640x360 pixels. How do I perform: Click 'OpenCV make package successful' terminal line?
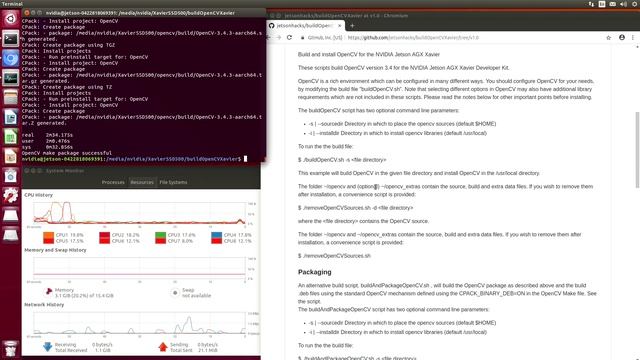67,153
